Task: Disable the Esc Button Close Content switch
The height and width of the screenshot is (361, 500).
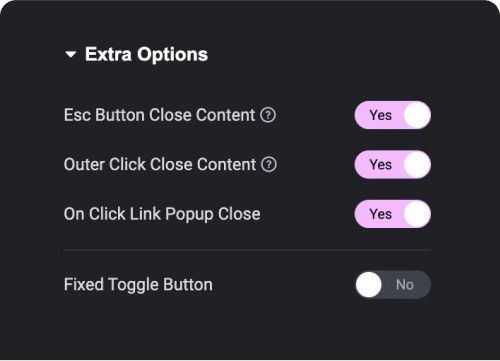Action: click(393, 115)
